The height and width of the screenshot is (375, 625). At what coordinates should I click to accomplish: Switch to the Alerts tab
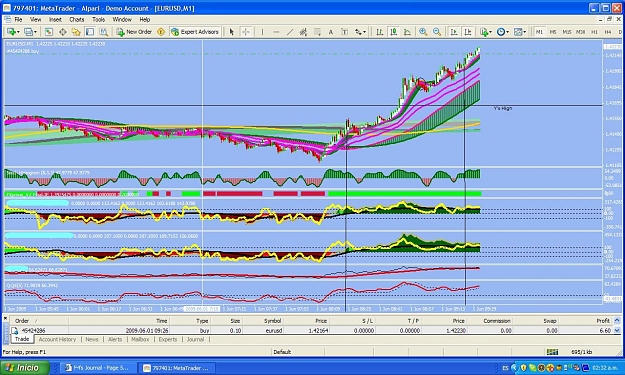click(115, 340)
